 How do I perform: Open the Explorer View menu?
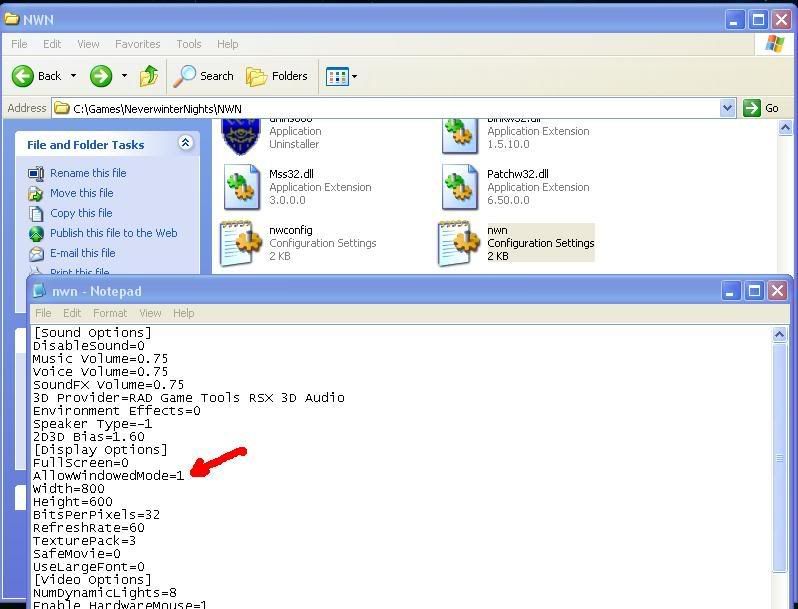88,44
